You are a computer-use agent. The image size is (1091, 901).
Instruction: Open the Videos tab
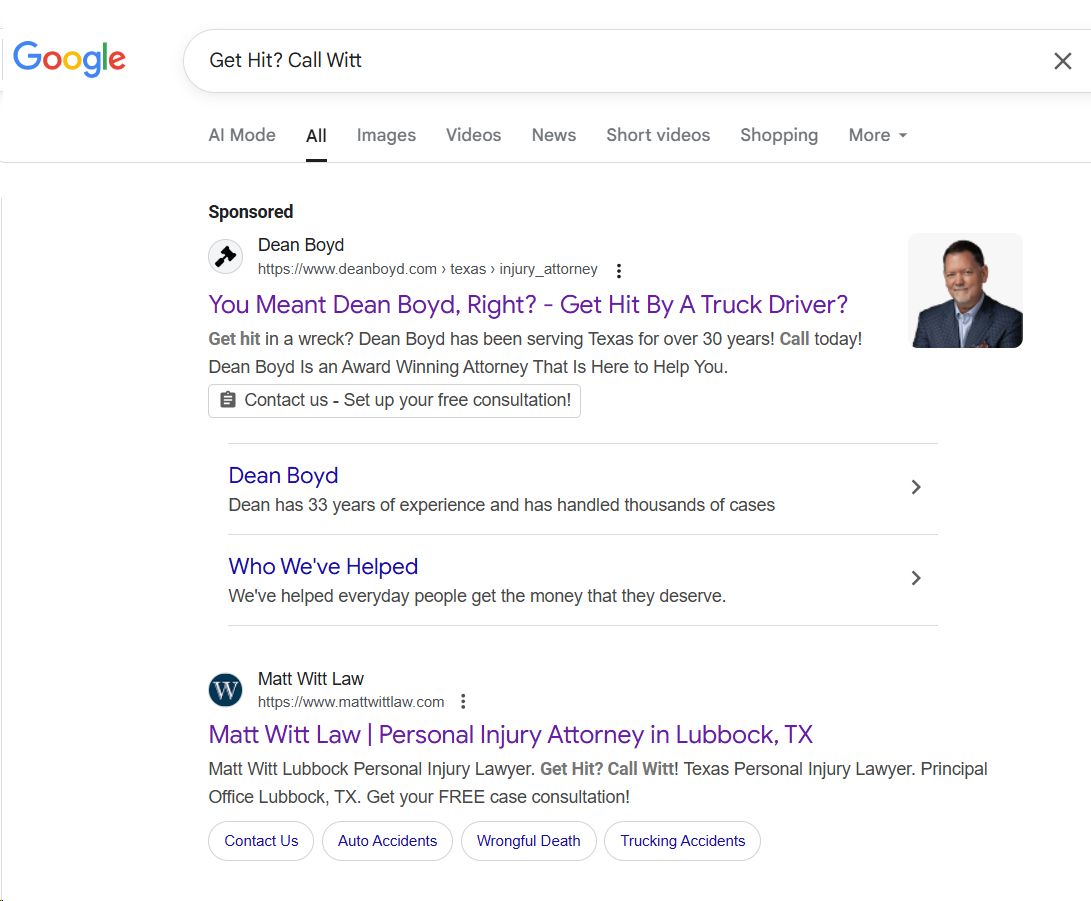[x=473, y=135]
